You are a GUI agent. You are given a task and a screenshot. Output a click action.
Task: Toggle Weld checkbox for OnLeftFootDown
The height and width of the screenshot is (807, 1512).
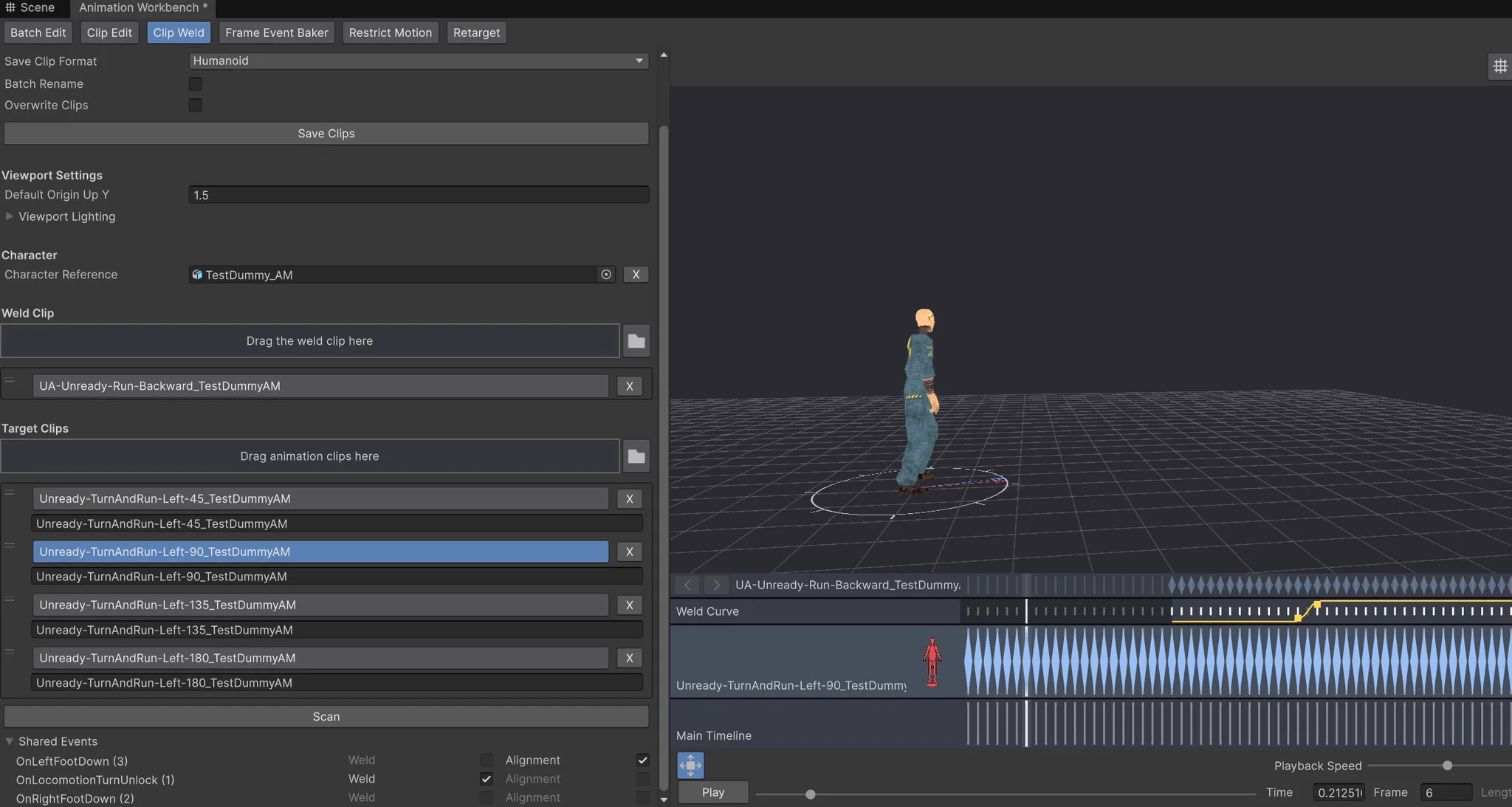click(x=486, y=760)
